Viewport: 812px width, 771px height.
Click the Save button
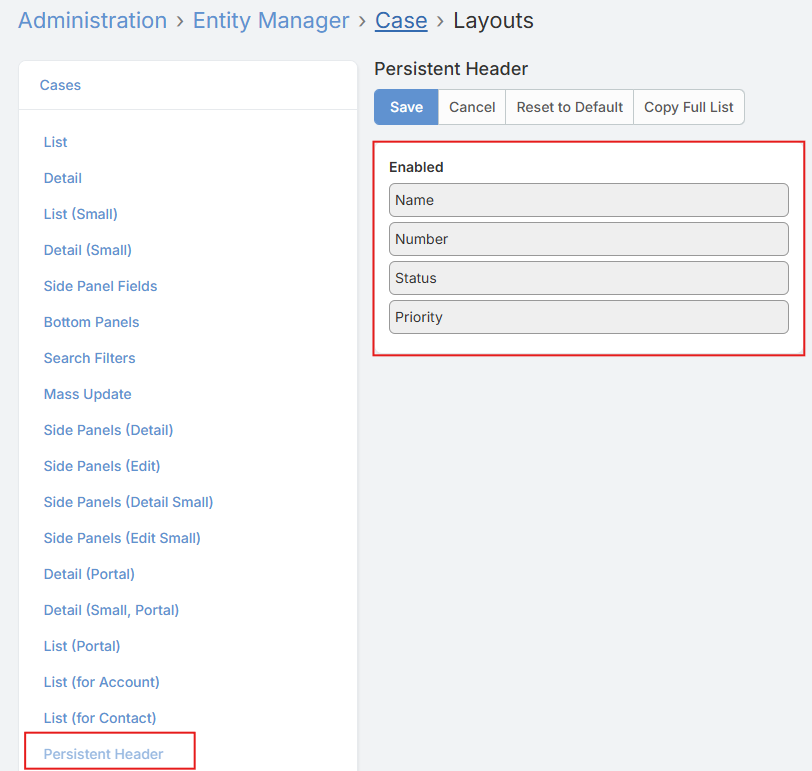[x=406, y=107]
